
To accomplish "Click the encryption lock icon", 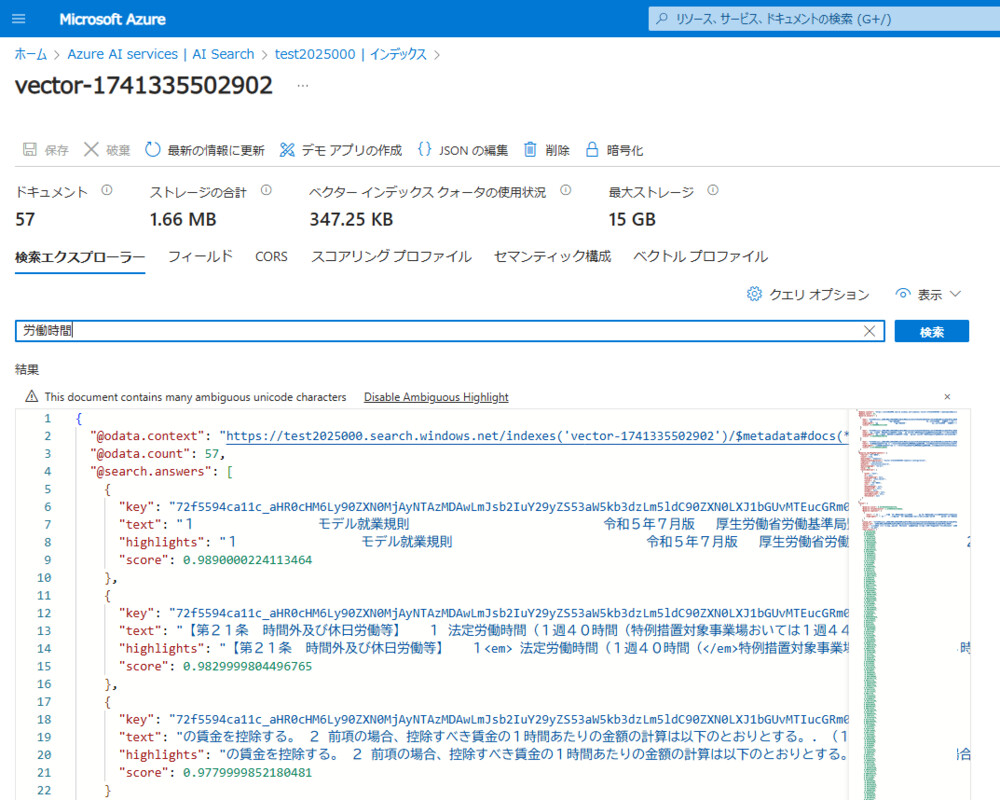I will click(x=592, y=150).
